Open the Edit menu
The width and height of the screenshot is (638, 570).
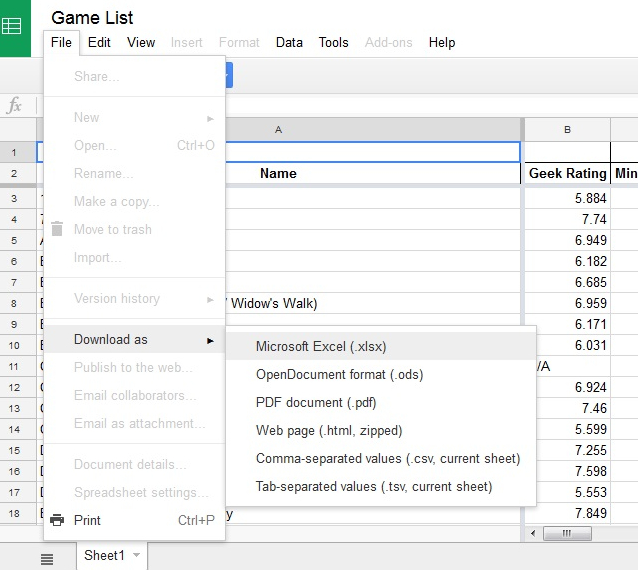click(99, 42)
